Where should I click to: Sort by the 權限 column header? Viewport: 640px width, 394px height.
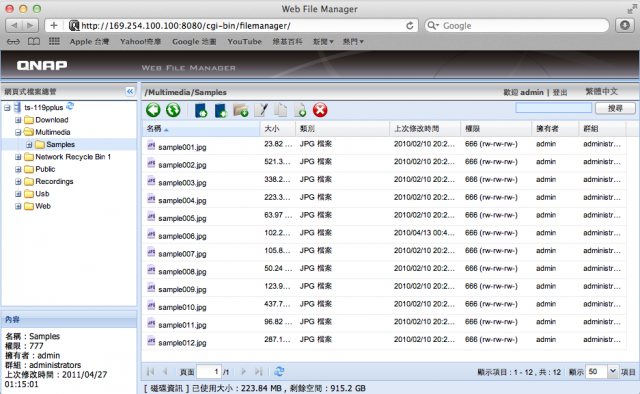[x=496, y=129]
